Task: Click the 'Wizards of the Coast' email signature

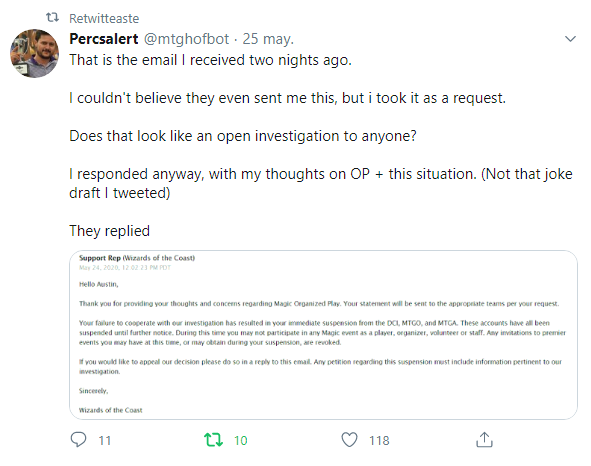Action: pyautogui.click(x=111, y=410)
